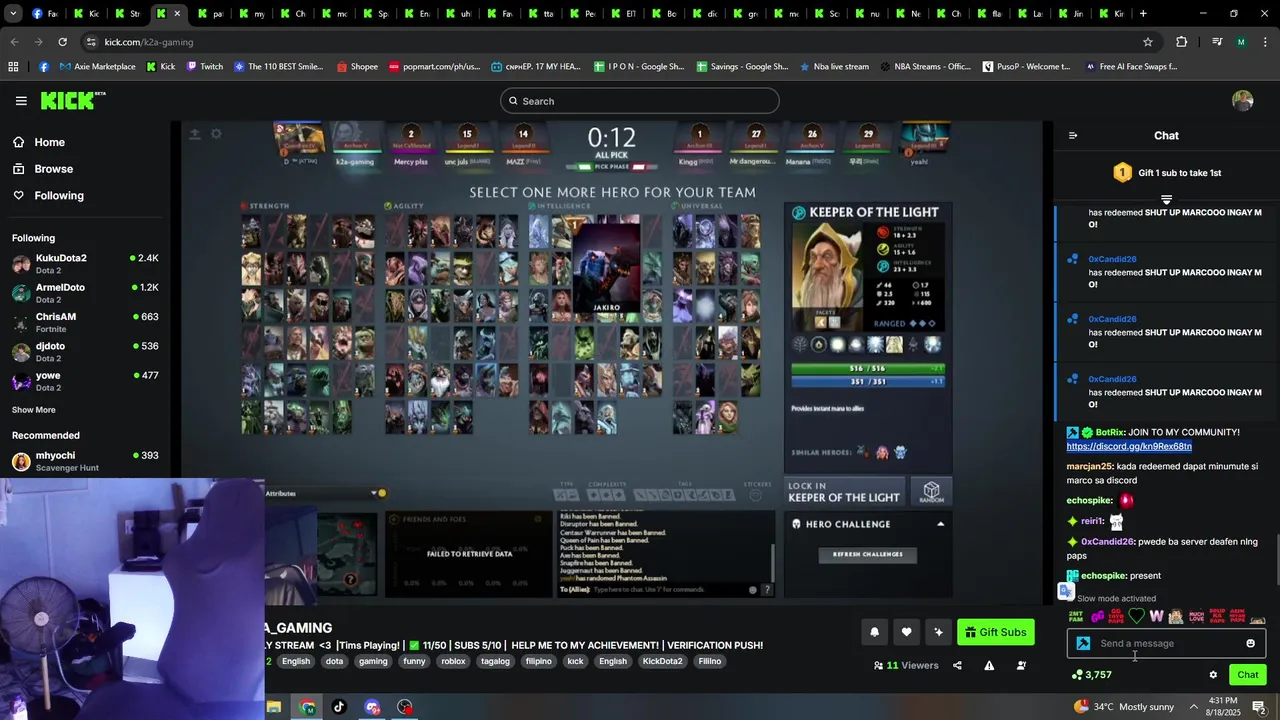This screenshot has width=1280, height=720.
Task: Bookmark this page with star icon
Action: 1148,42
